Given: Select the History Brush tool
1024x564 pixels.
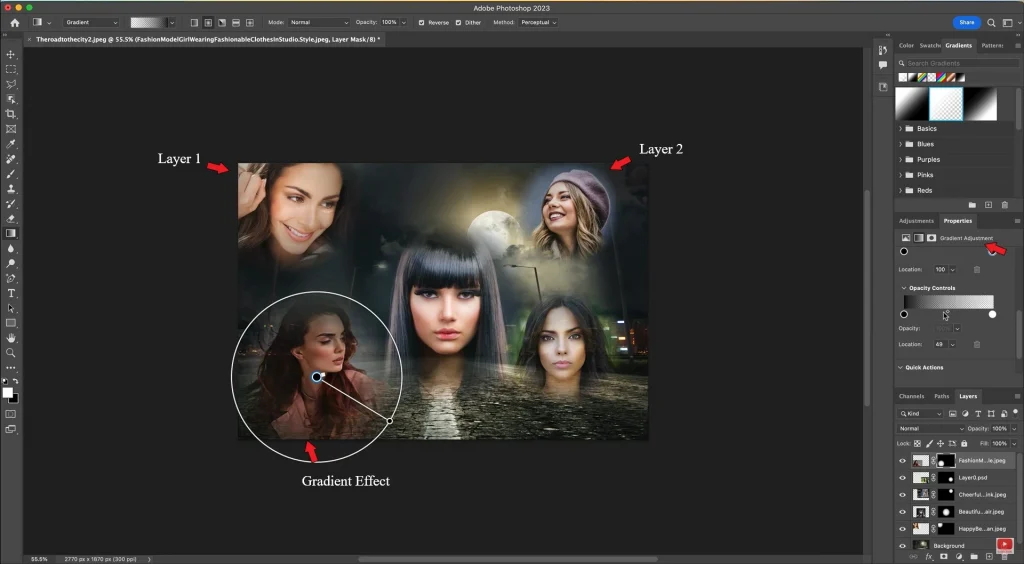Looking at the screenshot, I should click(10, 204).
